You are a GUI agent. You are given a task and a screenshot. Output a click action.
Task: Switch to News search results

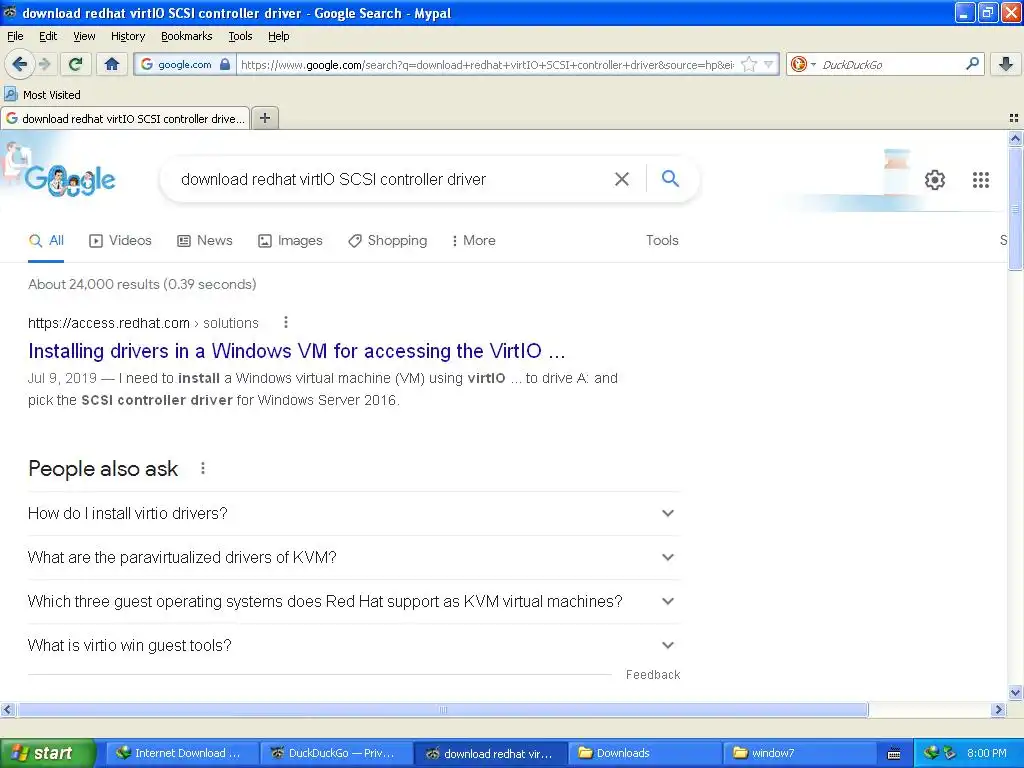click(x=204, y=240)
